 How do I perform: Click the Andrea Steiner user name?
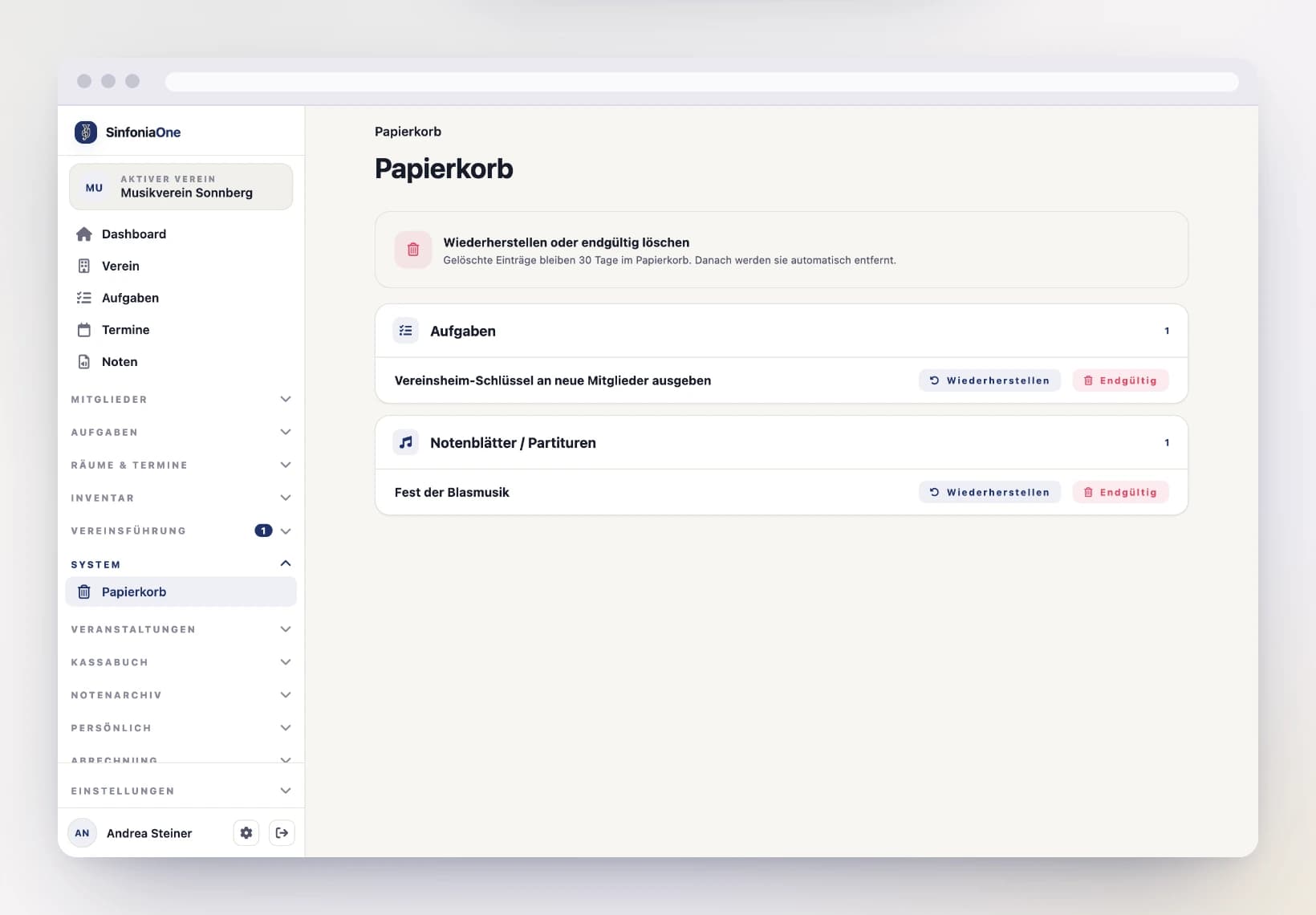pos(149,833)
